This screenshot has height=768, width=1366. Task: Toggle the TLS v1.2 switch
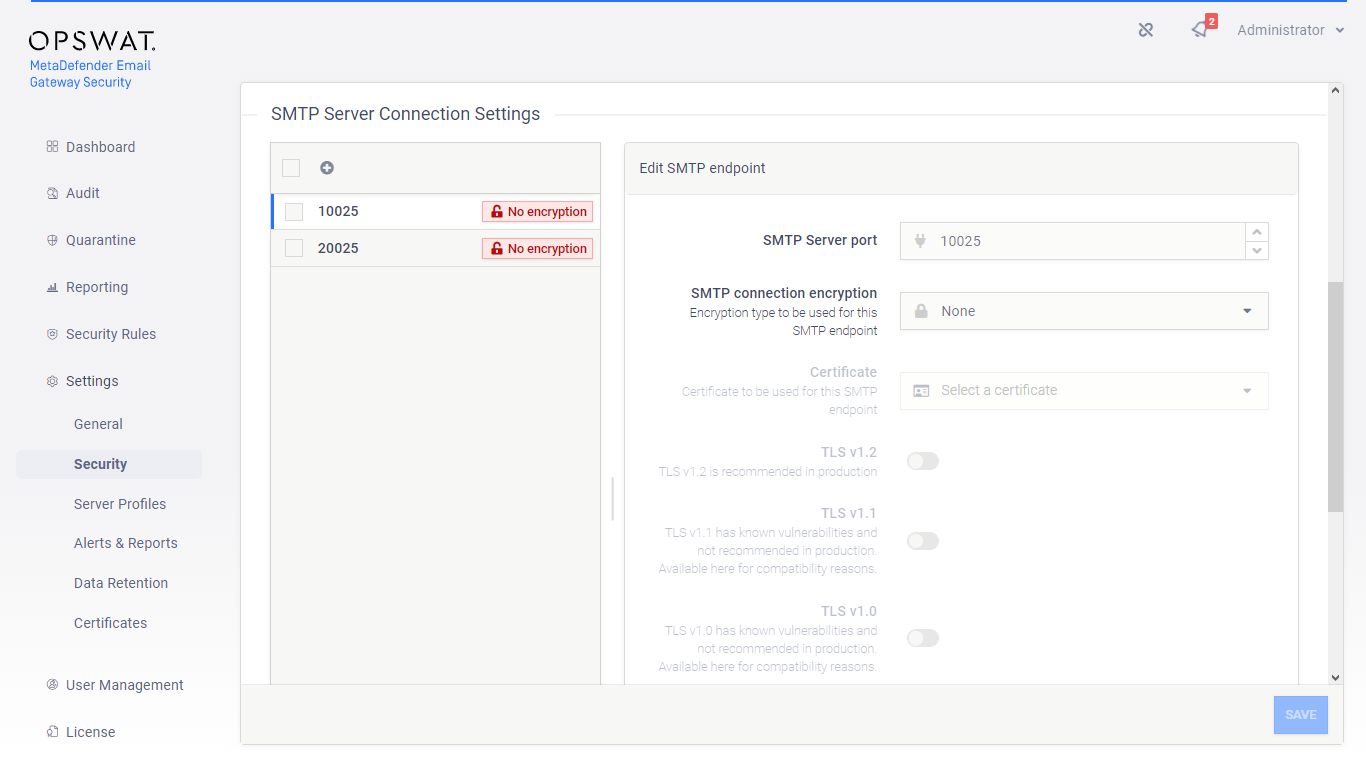(923, 461)
